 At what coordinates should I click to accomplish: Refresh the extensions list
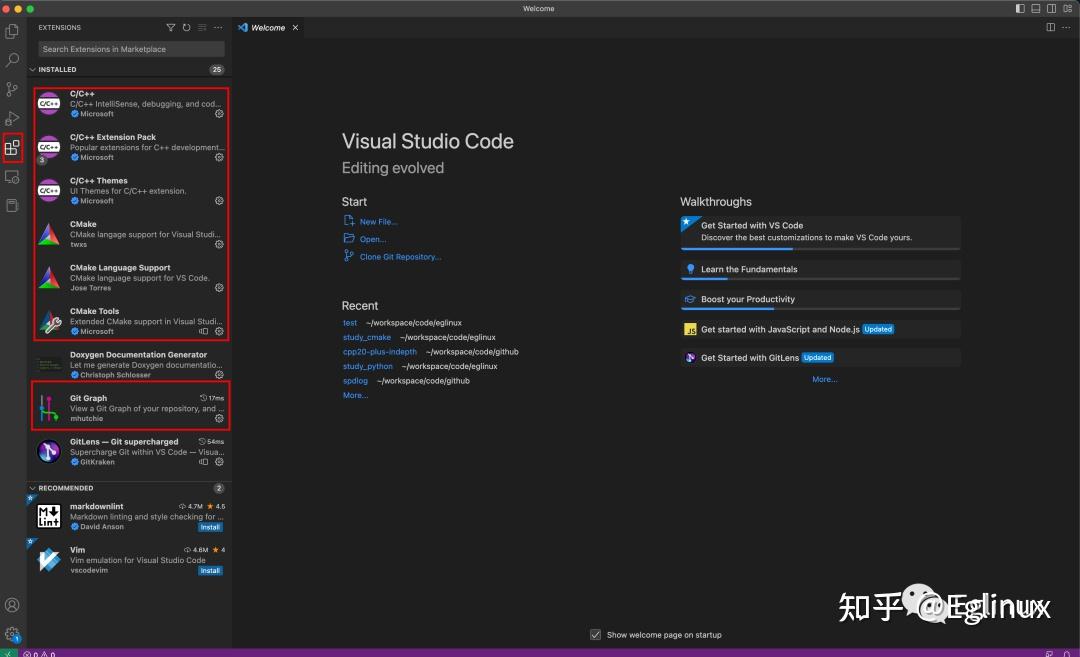pyautogui.click(x=187, y=27)
